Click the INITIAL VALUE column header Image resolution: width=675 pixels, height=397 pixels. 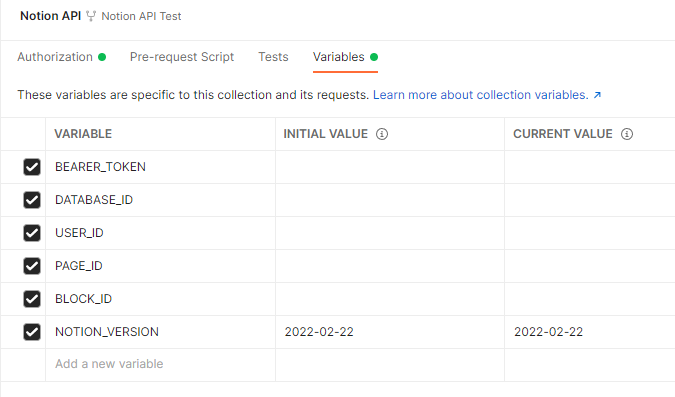click(x=325, y=134)
